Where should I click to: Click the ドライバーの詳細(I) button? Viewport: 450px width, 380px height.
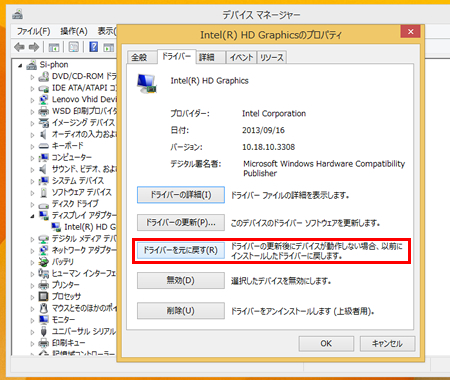tap(181, 195)
